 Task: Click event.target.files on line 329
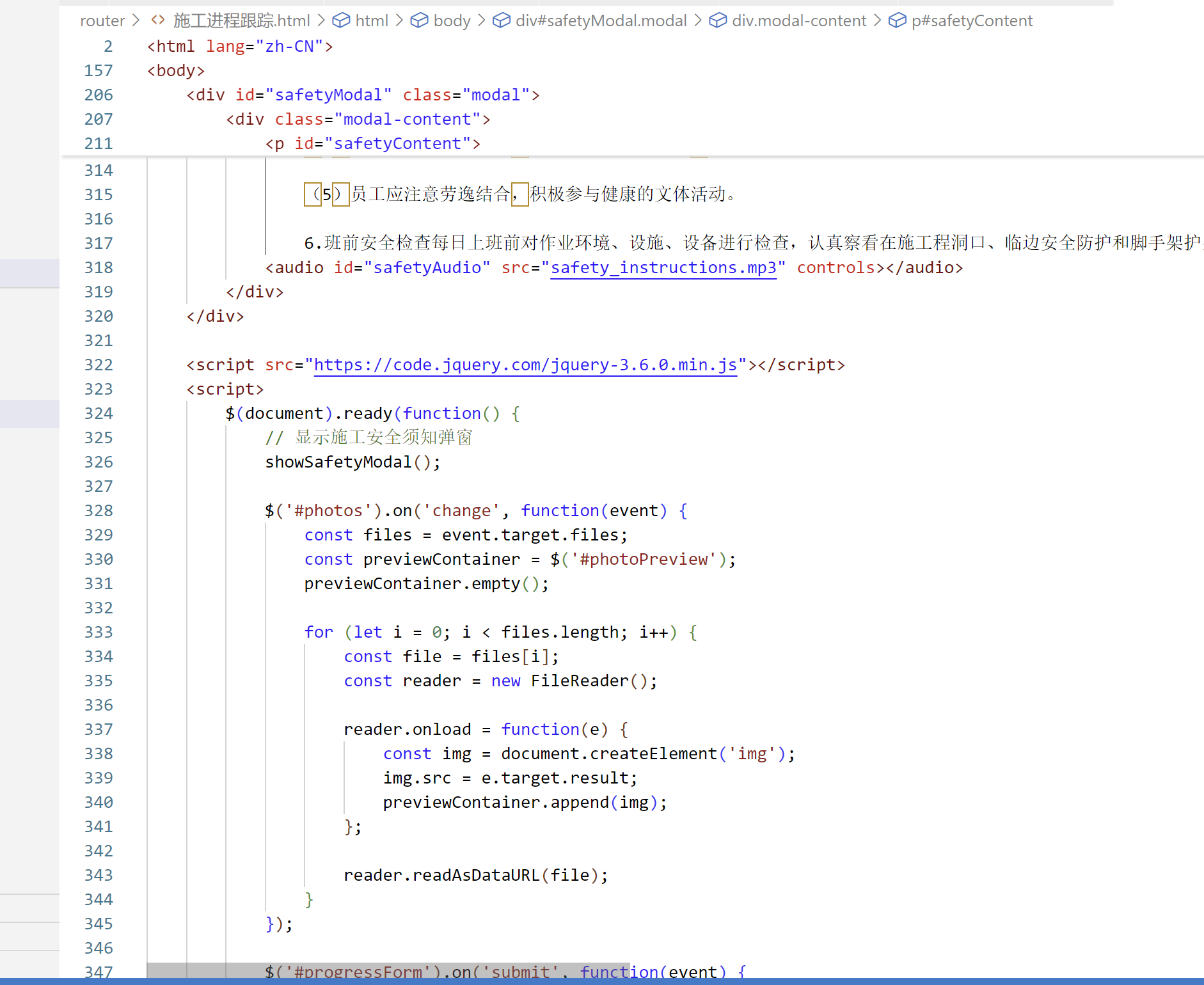tap(530, 535)
